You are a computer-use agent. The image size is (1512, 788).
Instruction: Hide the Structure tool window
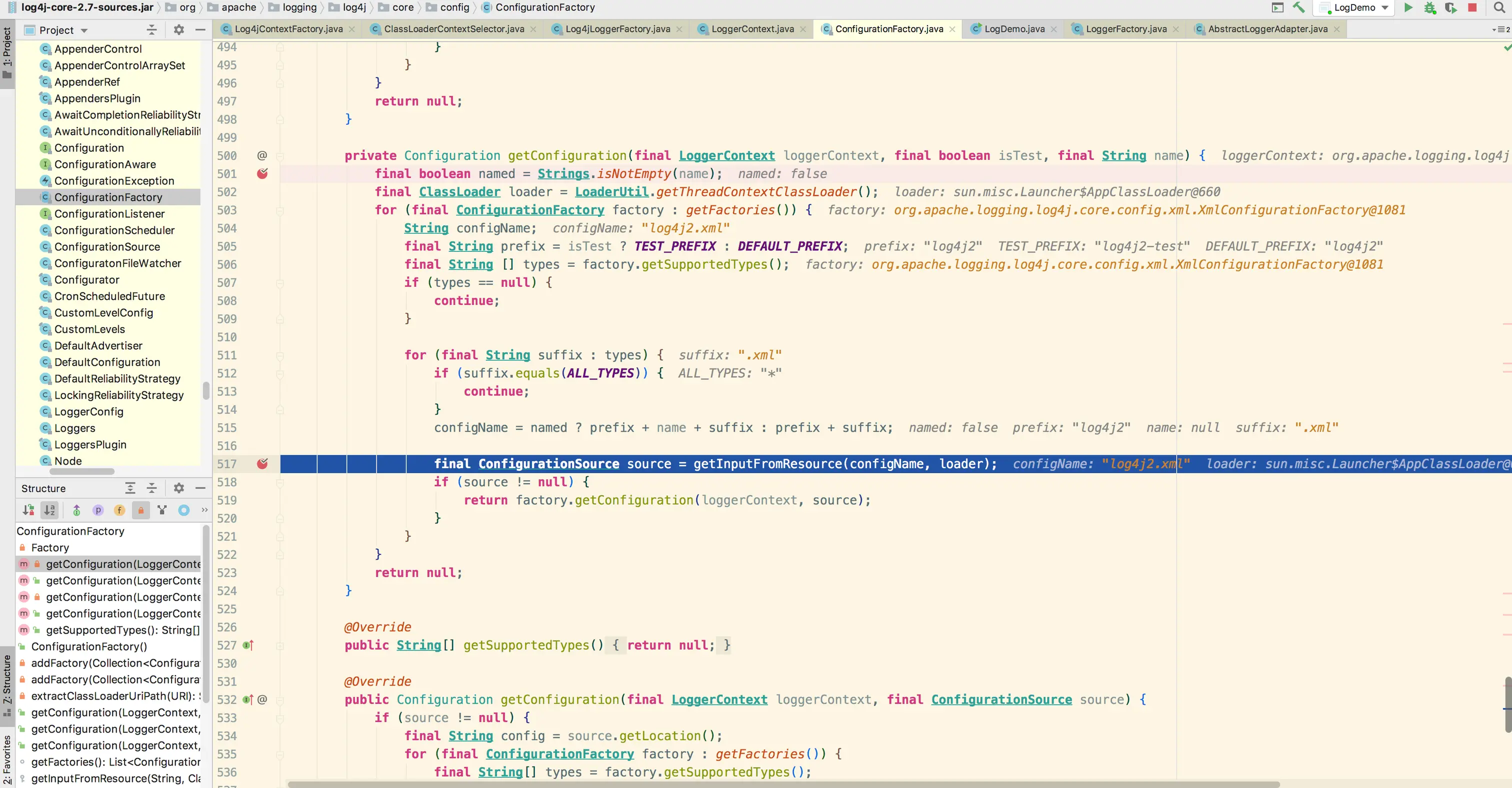200,488
